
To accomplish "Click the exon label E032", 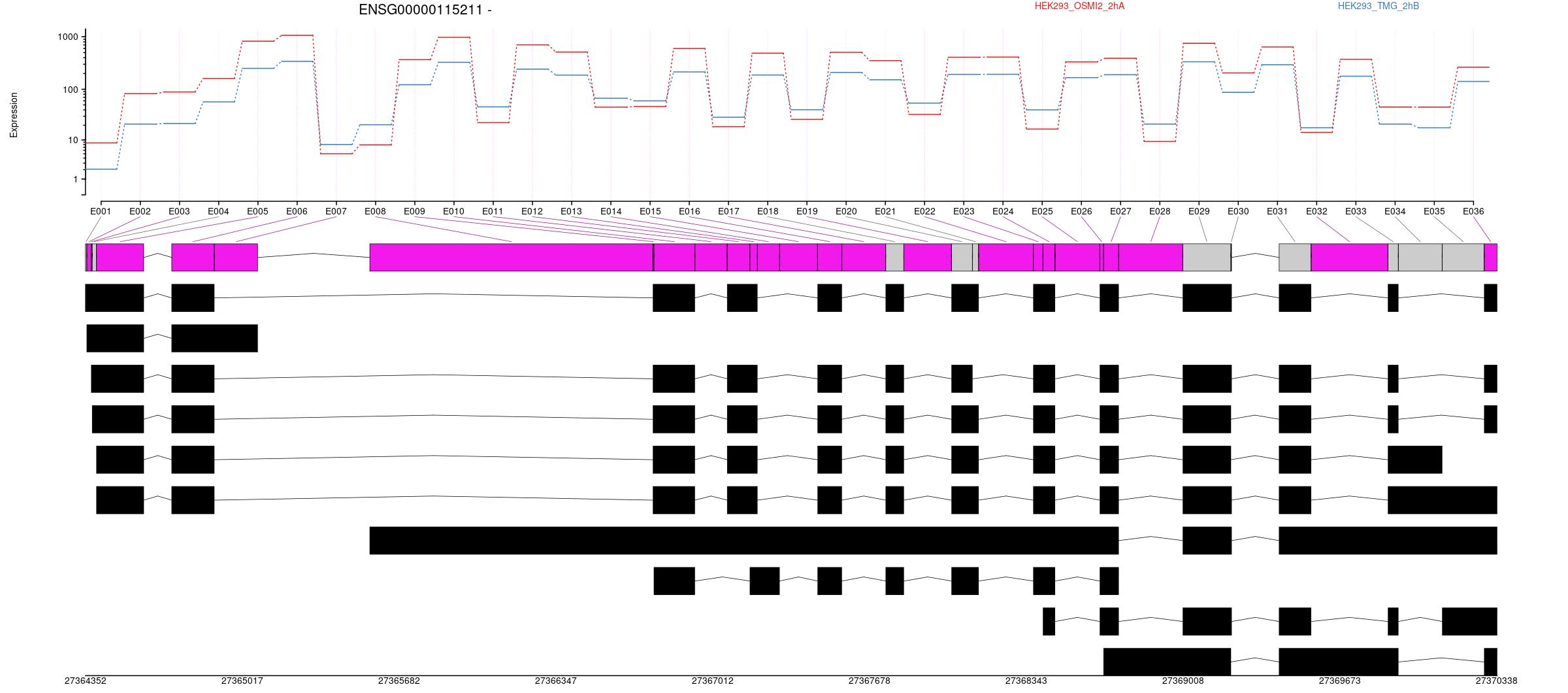I will (1316, 211).
